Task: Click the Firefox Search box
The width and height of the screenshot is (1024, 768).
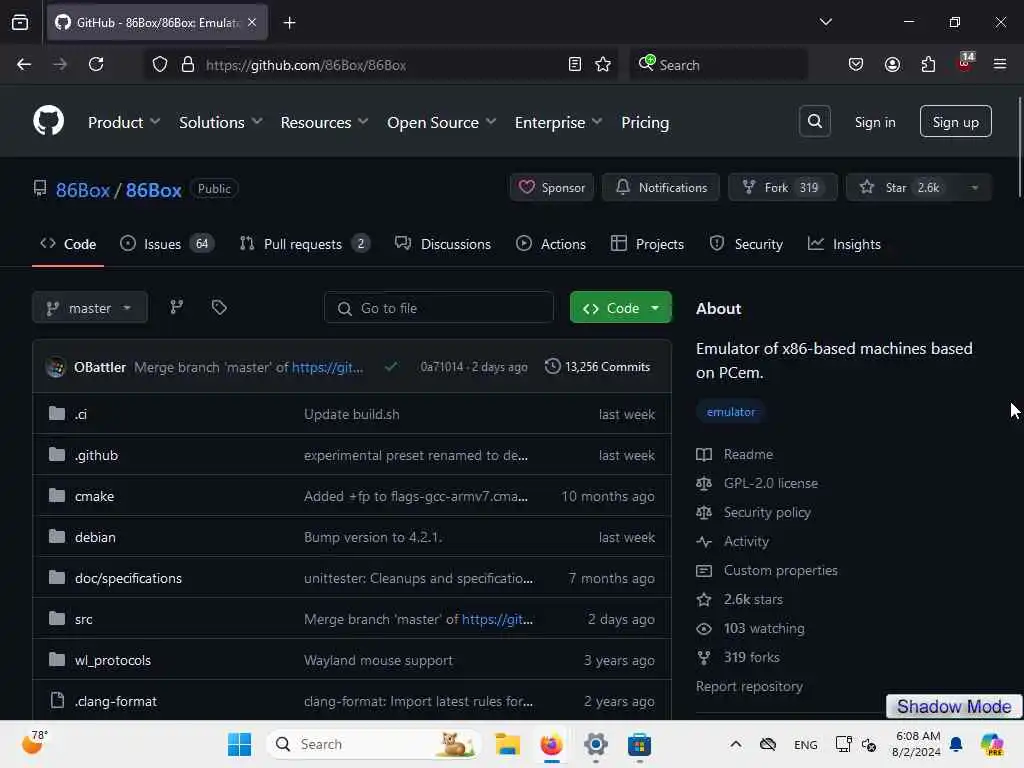Action: 718,64
